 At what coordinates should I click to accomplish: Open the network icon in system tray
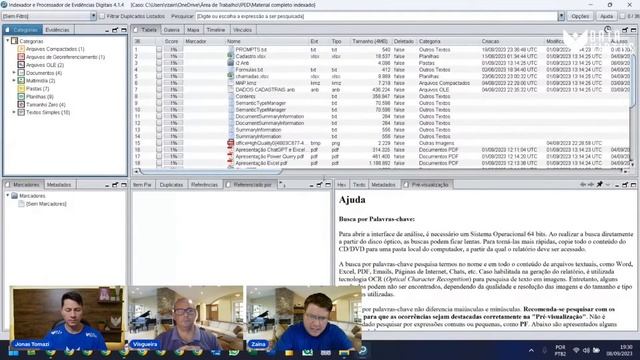(x=576, y=350)
